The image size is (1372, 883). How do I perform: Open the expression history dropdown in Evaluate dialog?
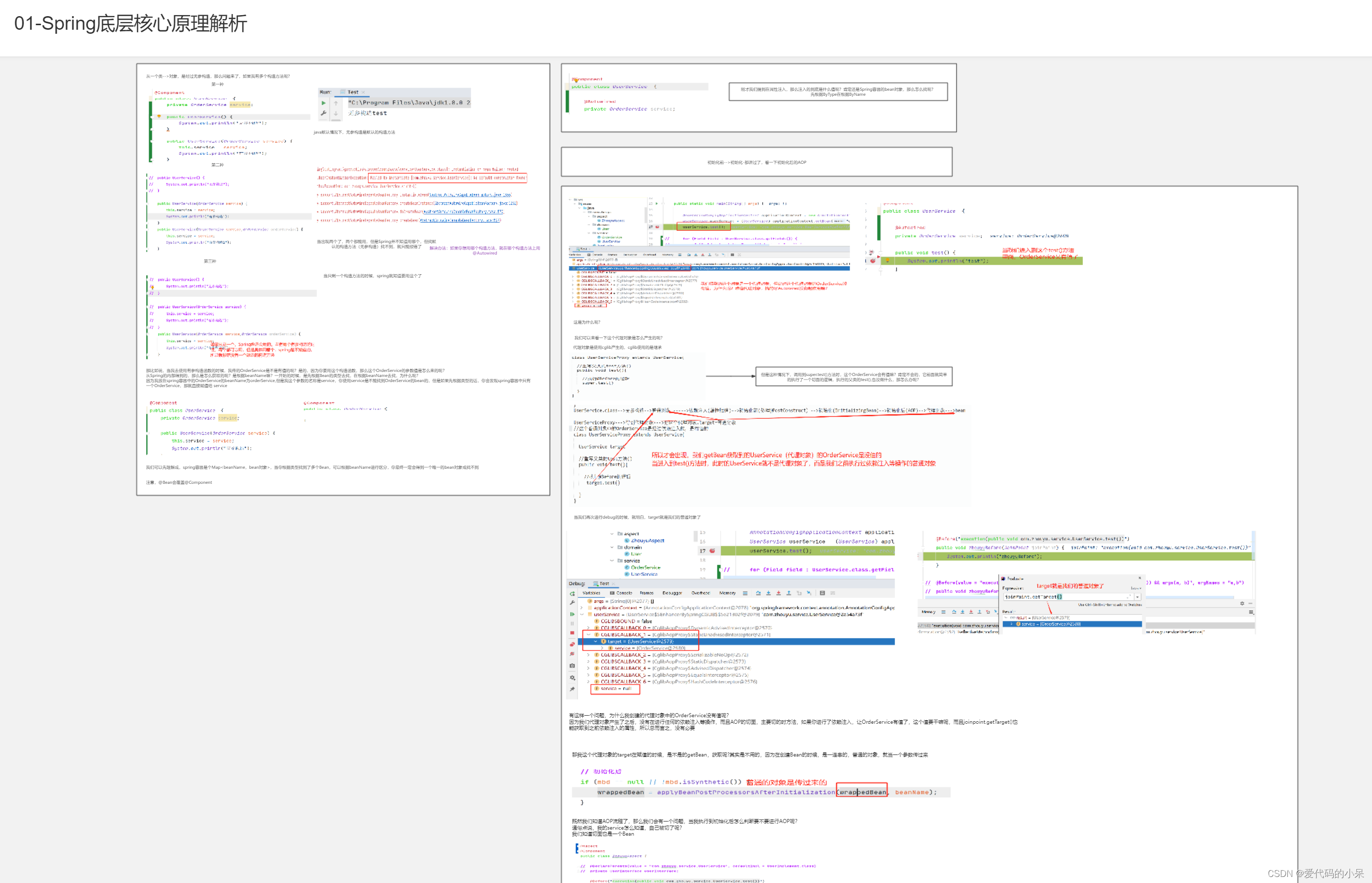coord(1138,597)
